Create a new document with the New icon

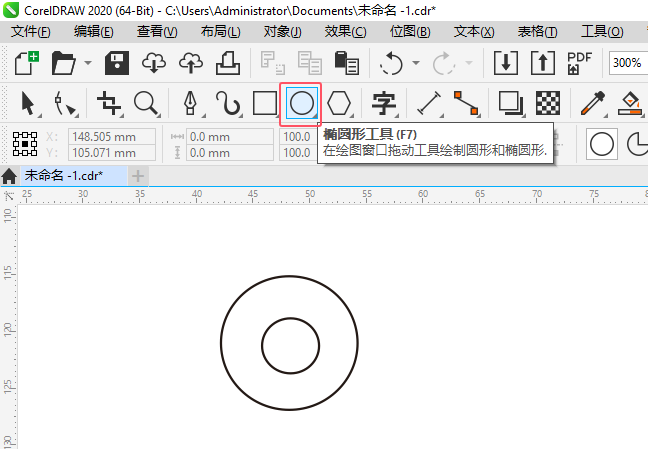pyautogui.click(x=27, y=63)
